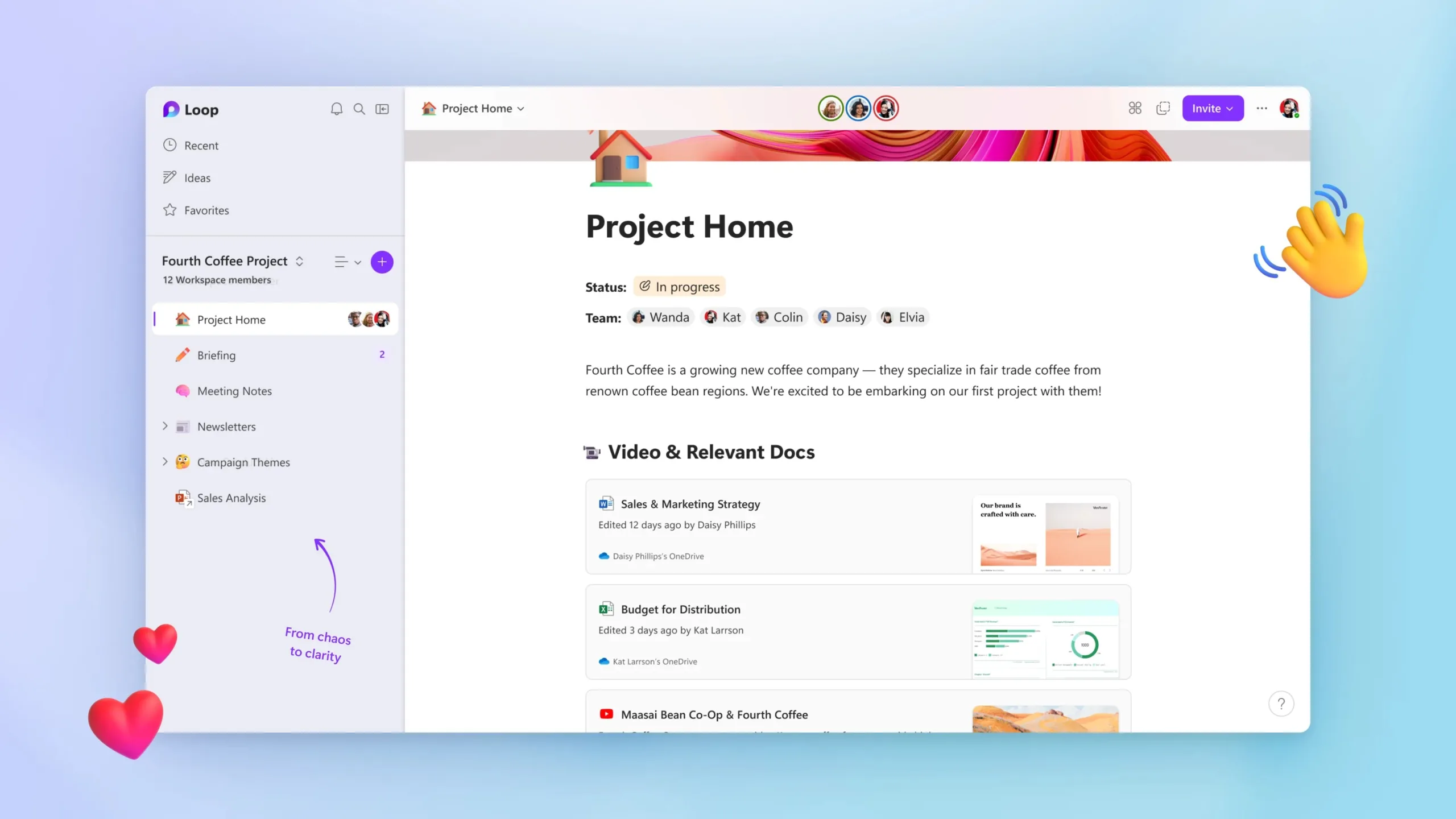Open the Fourth Coffee Project dropdown
Screen dimensions: 1456x819
[298, 261]
